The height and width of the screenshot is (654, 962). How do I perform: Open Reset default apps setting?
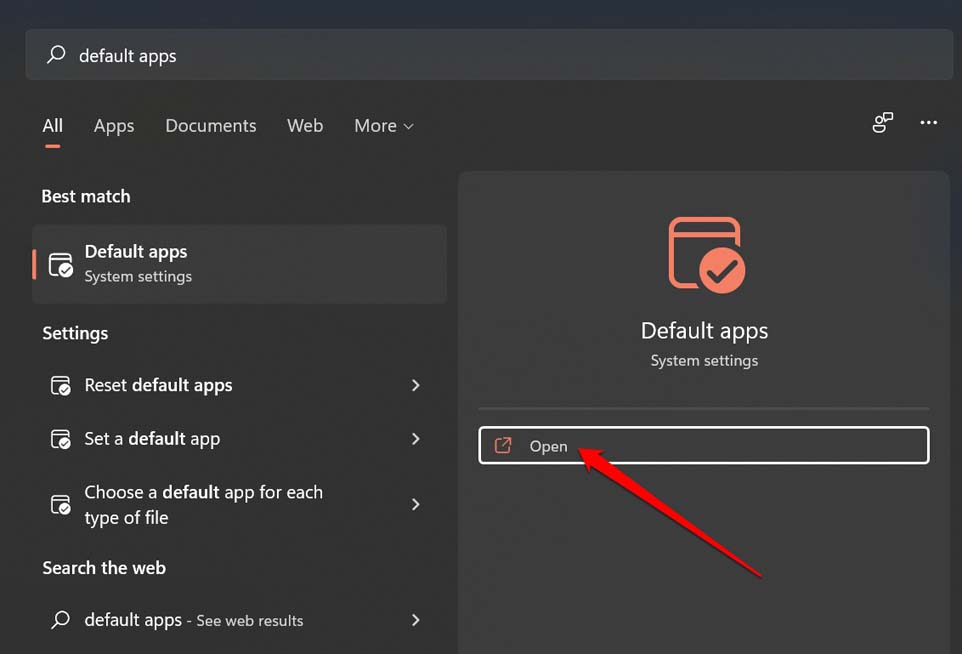239,385
